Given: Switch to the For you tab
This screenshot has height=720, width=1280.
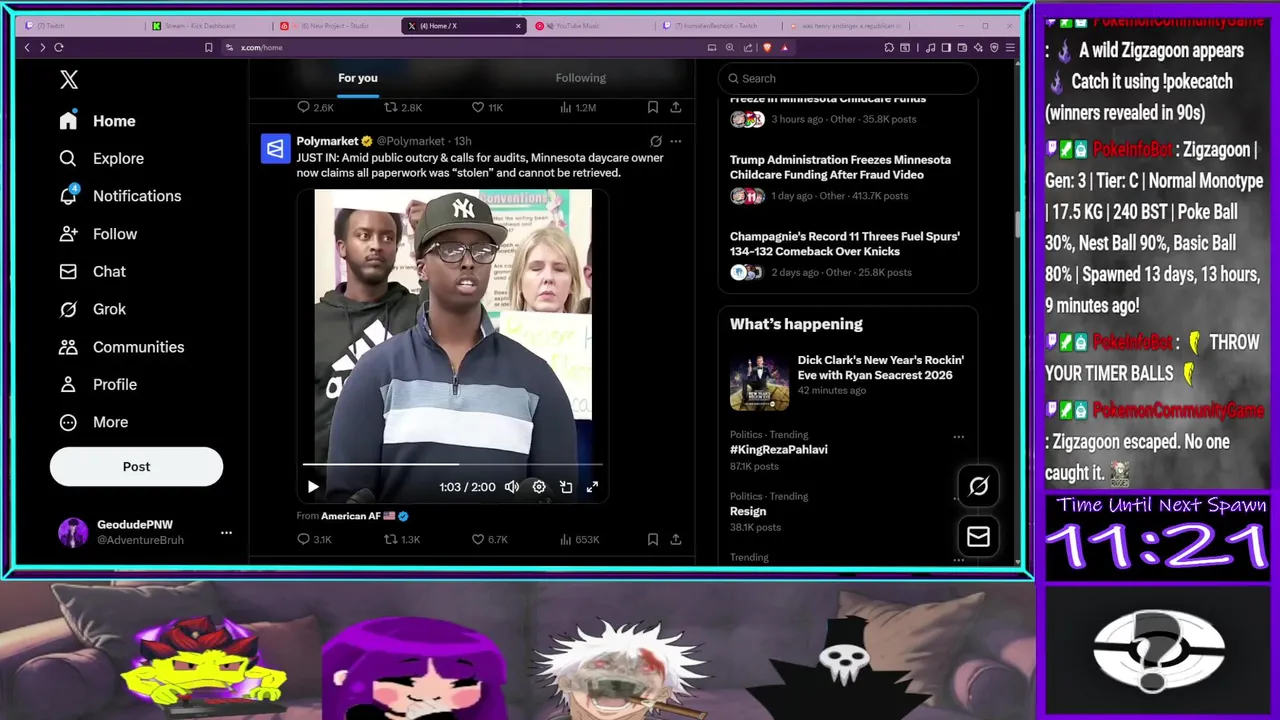Looking at the screenshot, I should tap(358, 78).
